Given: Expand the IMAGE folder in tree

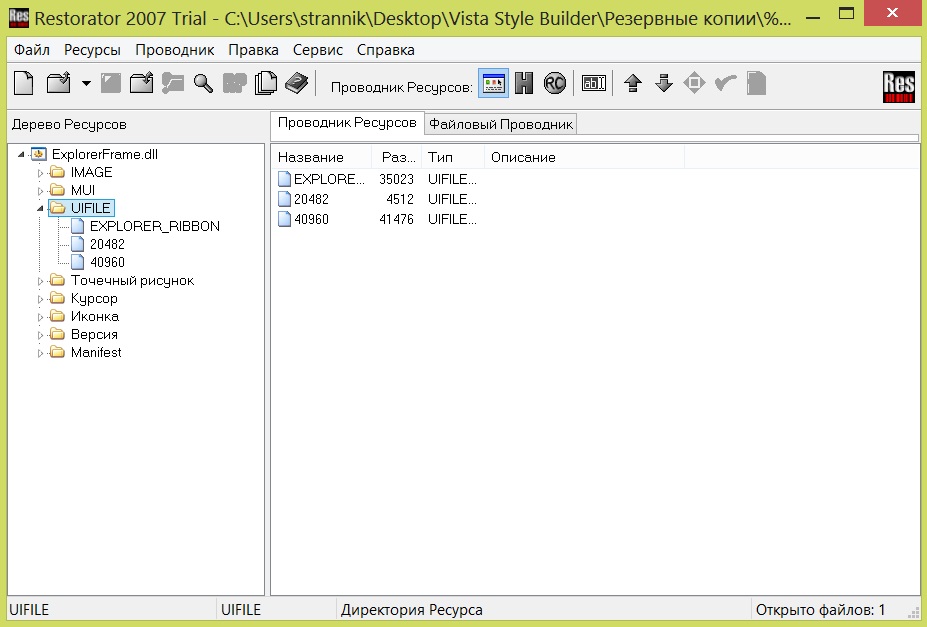Looking at the screenshot, I should click(41, 173).
